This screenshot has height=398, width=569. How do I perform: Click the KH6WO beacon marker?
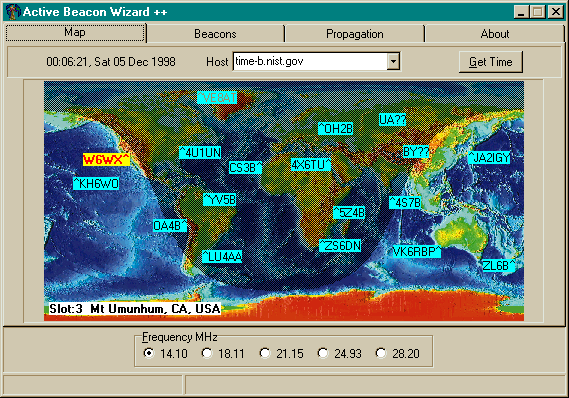coord(96,183)
